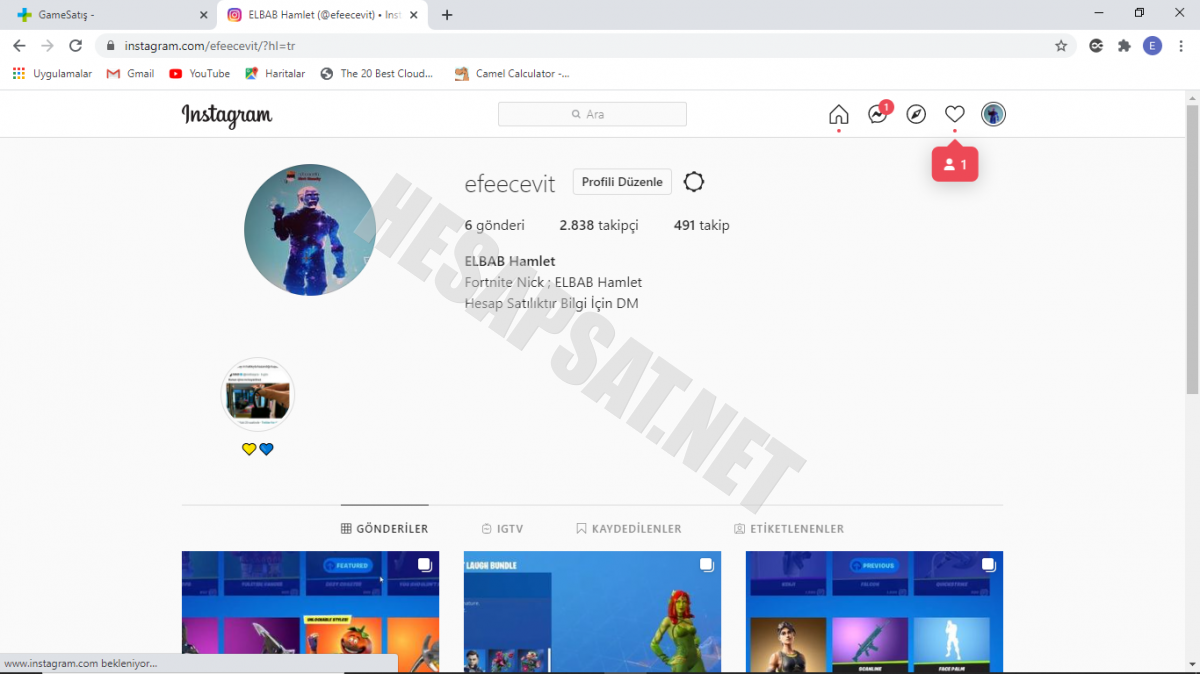Select the IGTV tab

coord(502,529)
